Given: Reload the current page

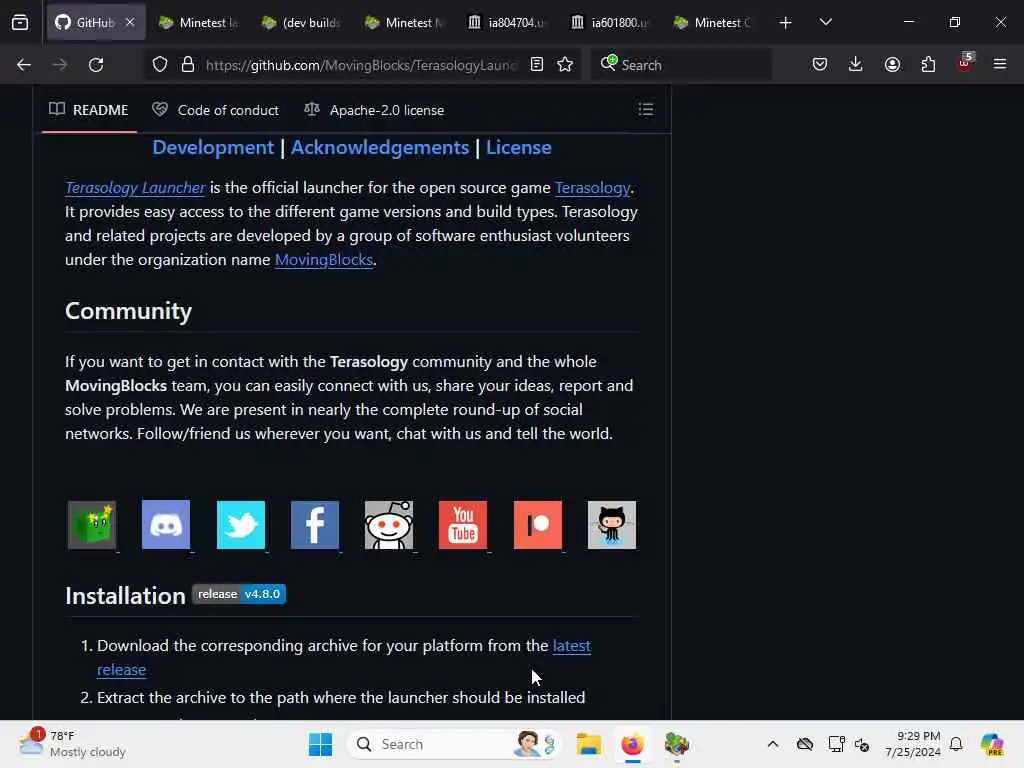Looking at the screenshot, I should click(96, 65).
